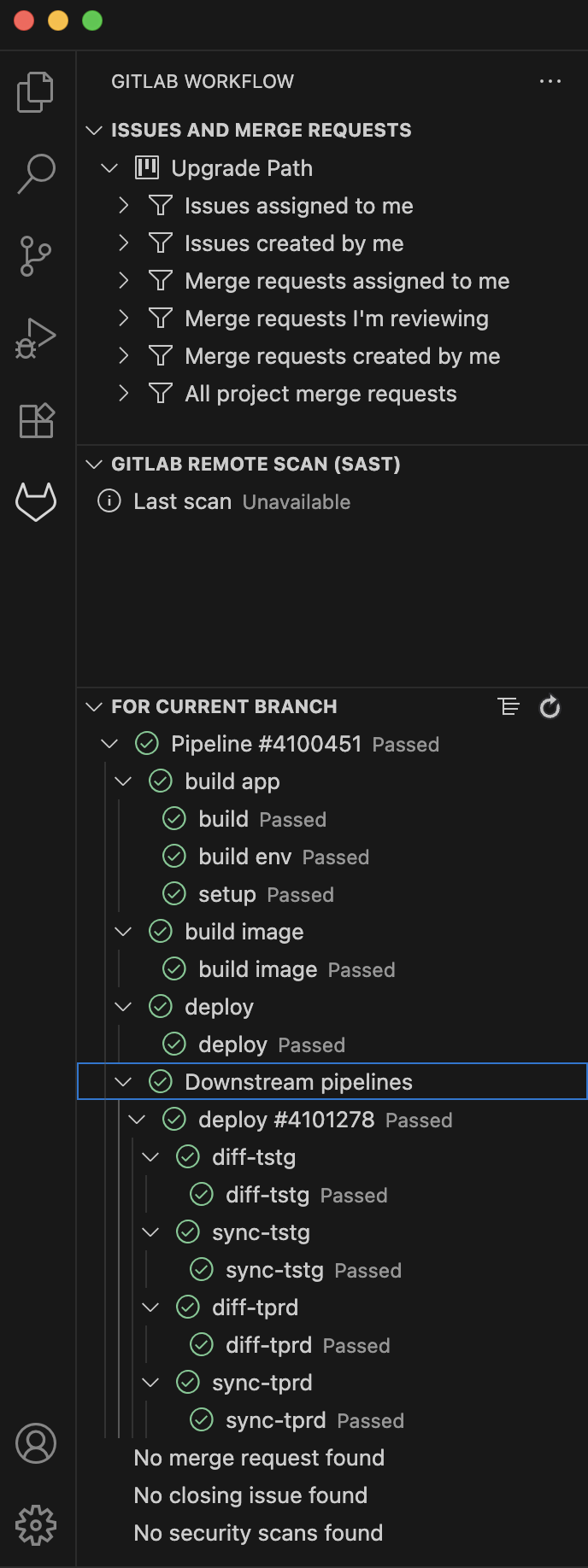Refresh the For Current Branch section

(550, 706)
